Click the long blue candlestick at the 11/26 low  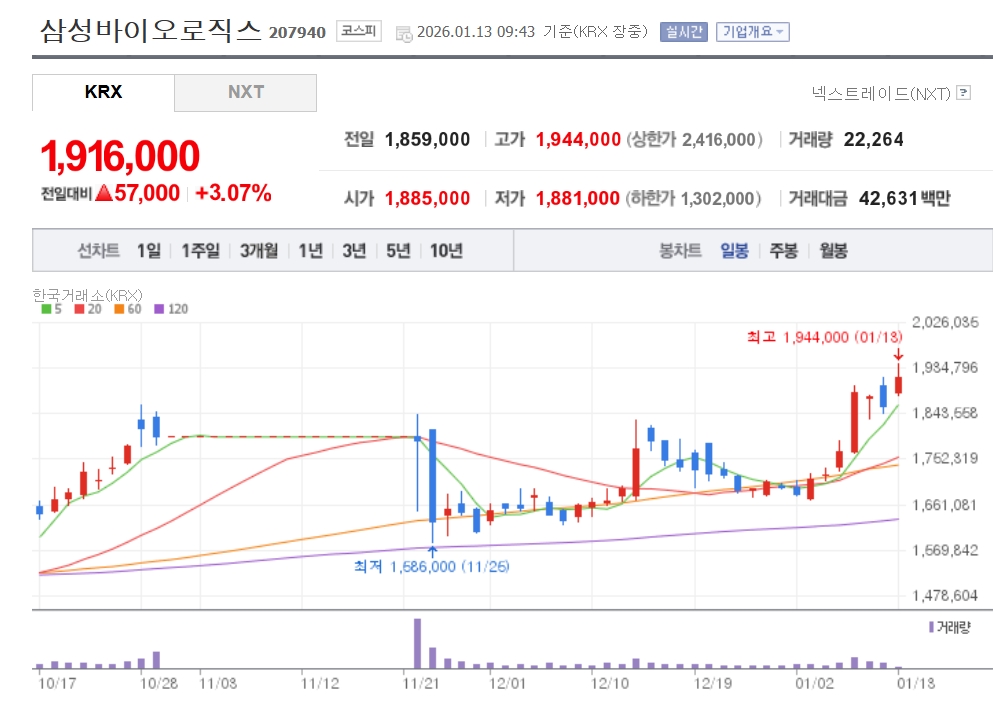[433, 475]
